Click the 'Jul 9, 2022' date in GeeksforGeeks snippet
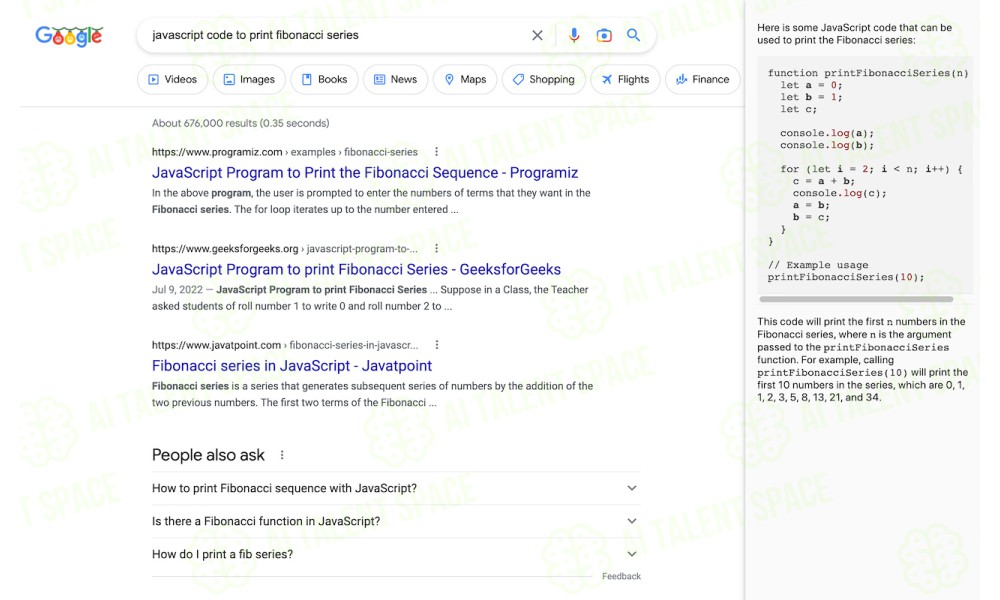 (177, 289)
